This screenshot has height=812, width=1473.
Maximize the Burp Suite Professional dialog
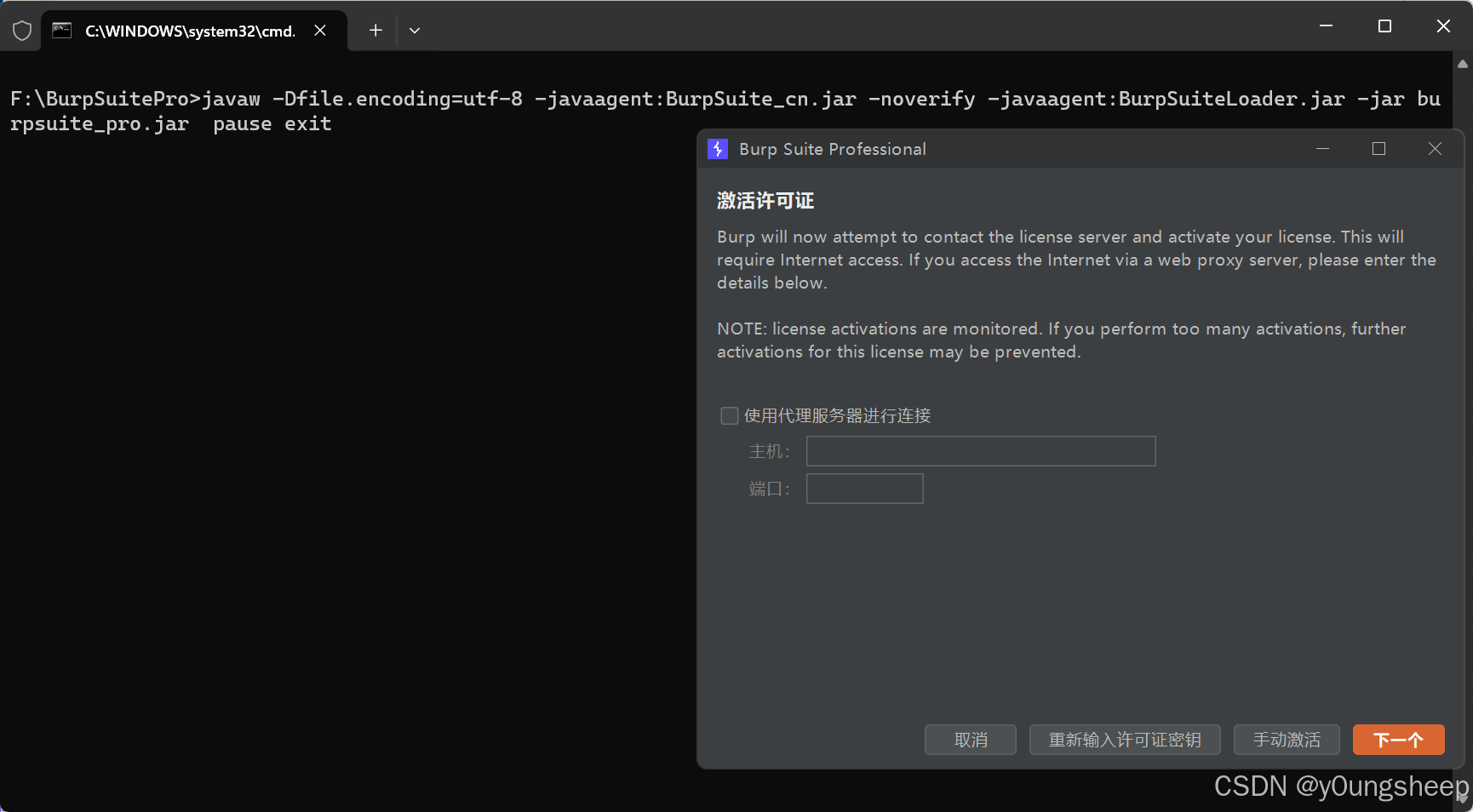(1379, 149)
